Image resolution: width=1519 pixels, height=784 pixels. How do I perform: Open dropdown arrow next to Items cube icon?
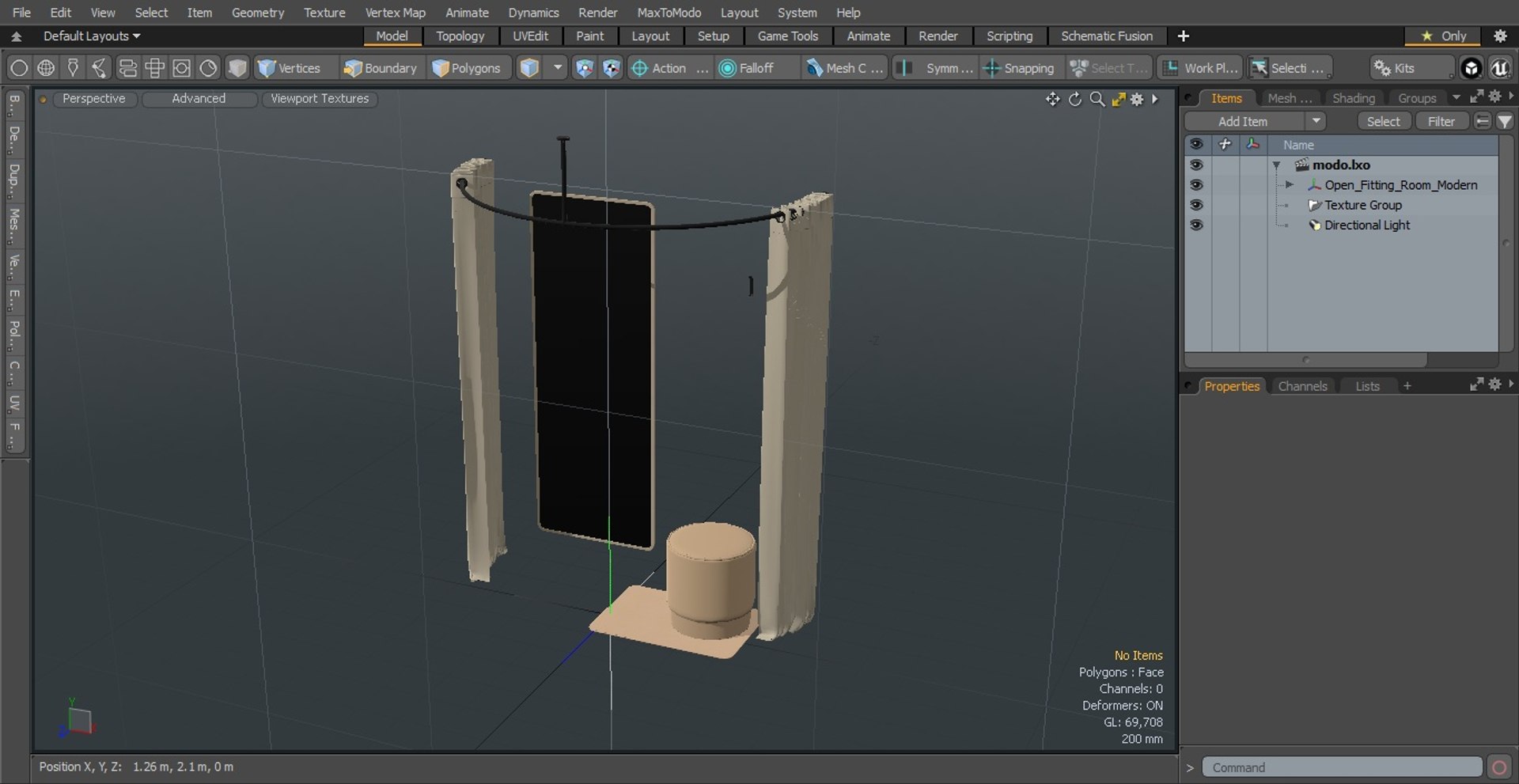558,68
